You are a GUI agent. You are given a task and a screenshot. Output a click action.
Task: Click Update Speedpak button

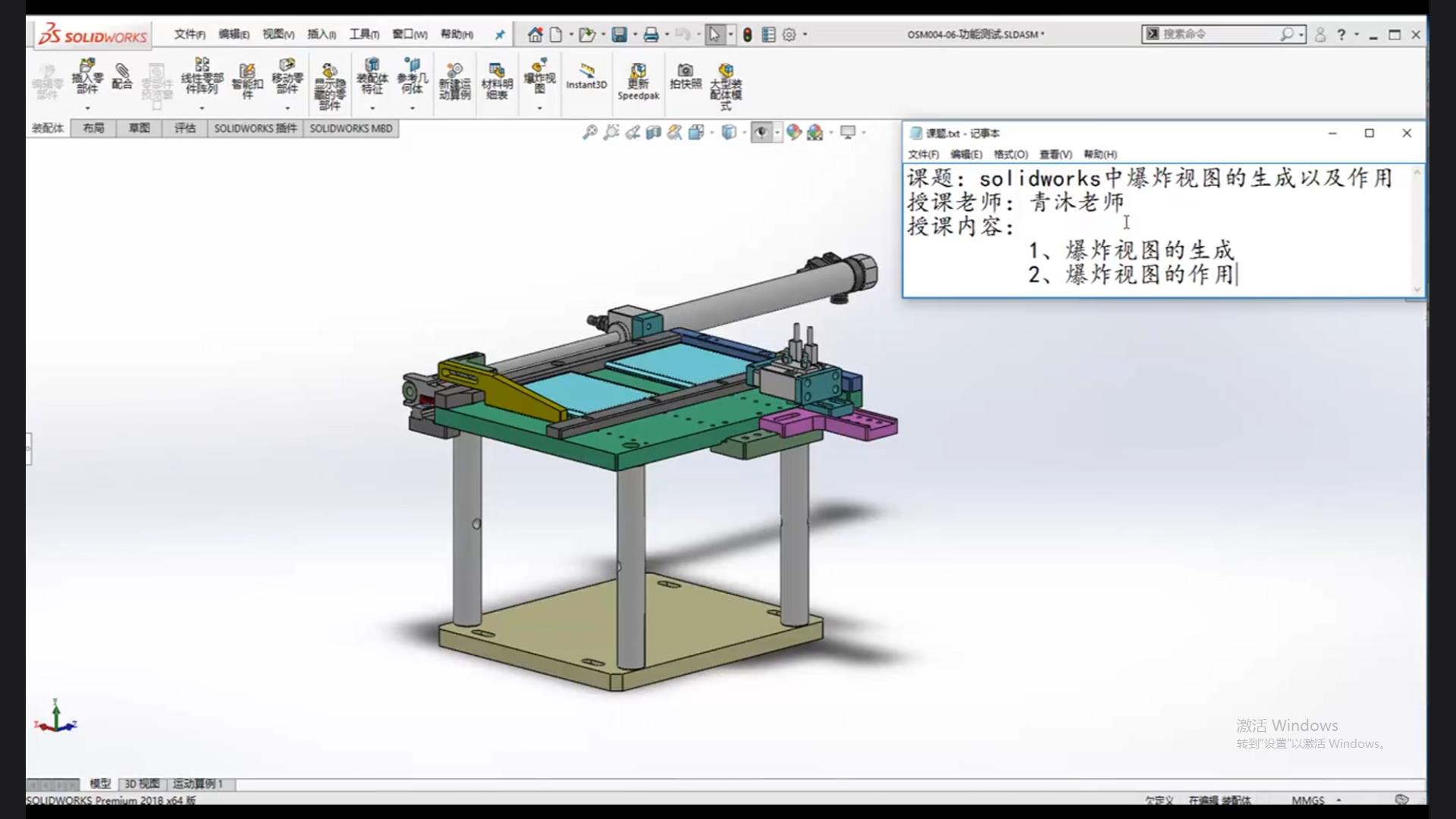(x=638, y=81)
